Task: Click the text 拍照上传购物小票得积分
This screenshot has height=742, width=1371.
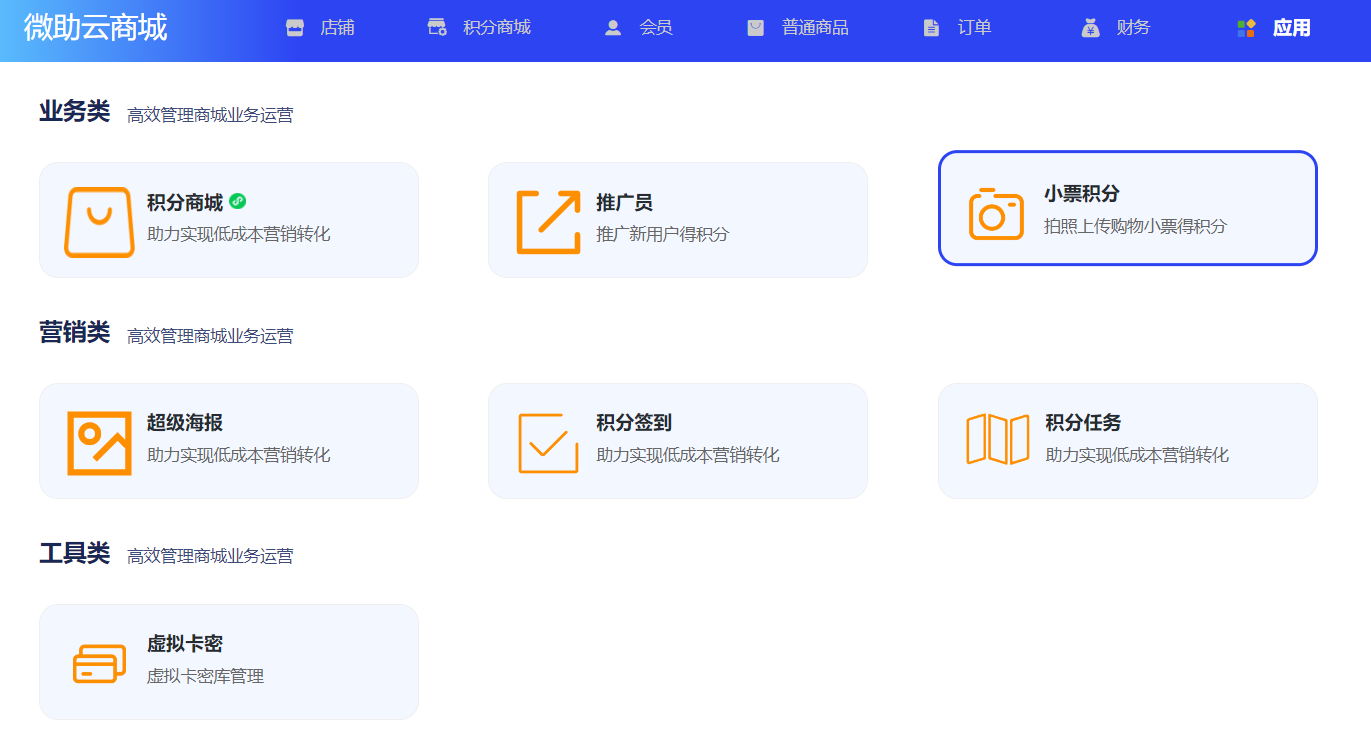Action: [x=1136, y=226]
